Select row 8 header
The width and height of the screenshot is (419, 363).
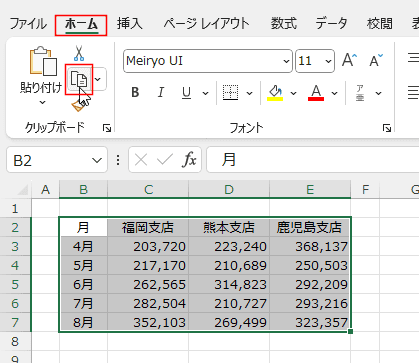[15, 341]
